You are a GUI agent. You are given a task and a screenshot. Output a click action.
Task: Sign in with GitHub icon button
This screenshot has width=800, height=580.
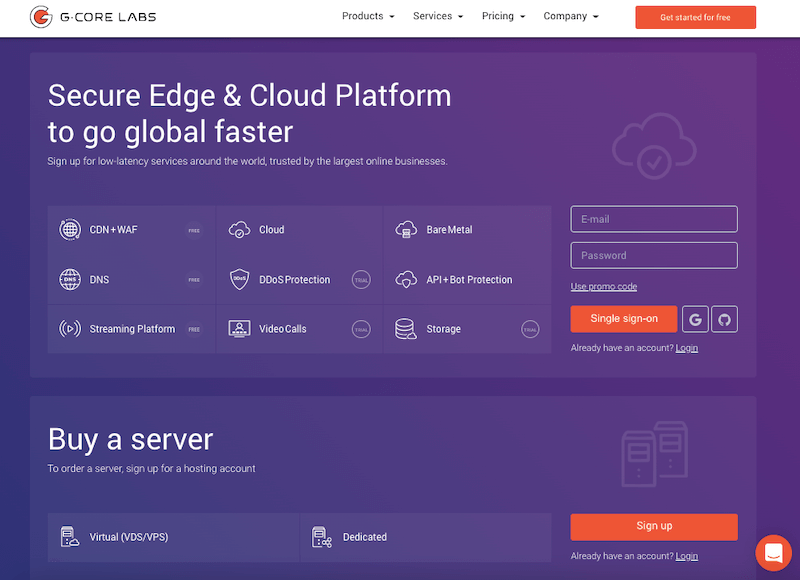tap(724, 319)
